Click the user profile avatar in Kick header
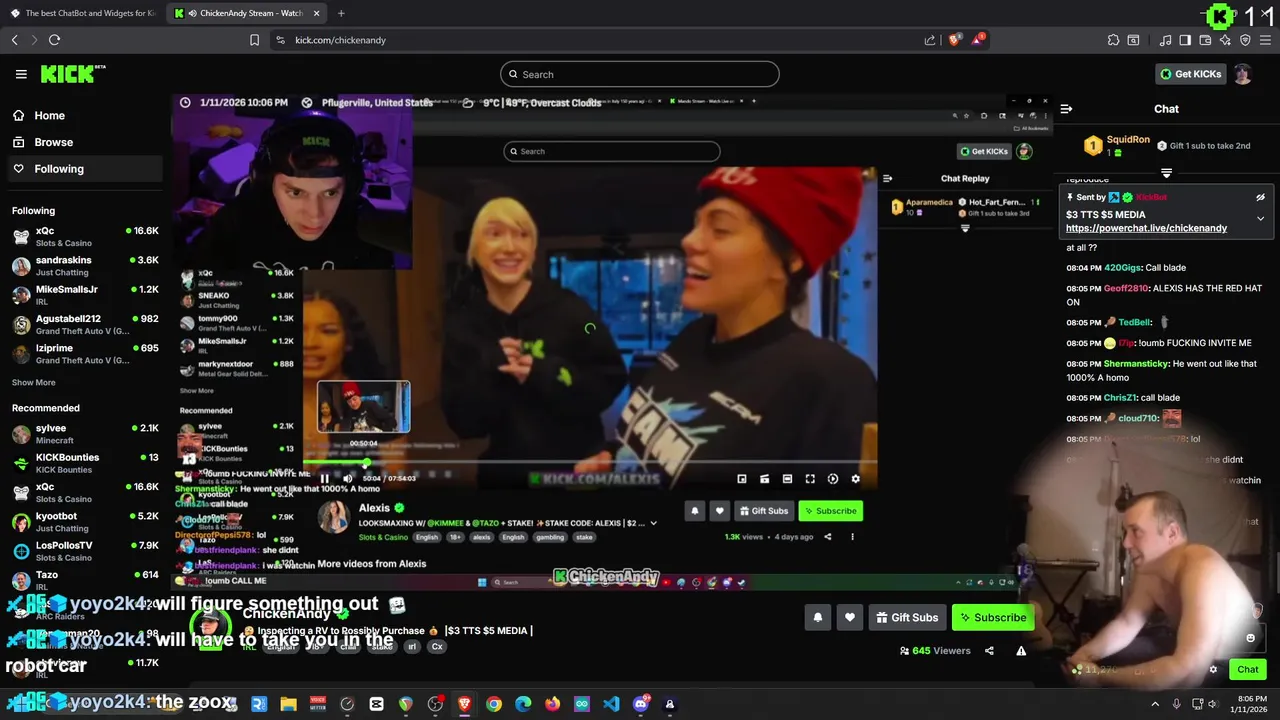 1242,74
